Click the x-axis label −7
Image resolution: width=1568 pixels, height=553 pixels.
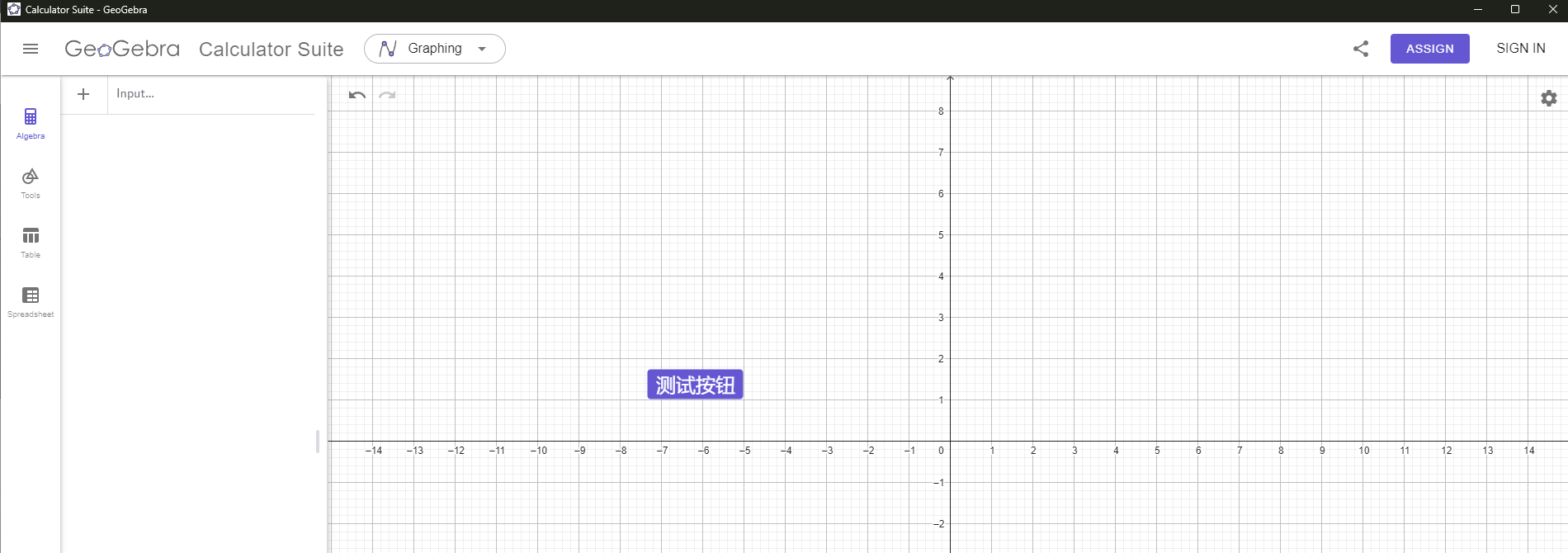[x=663, y=451]
